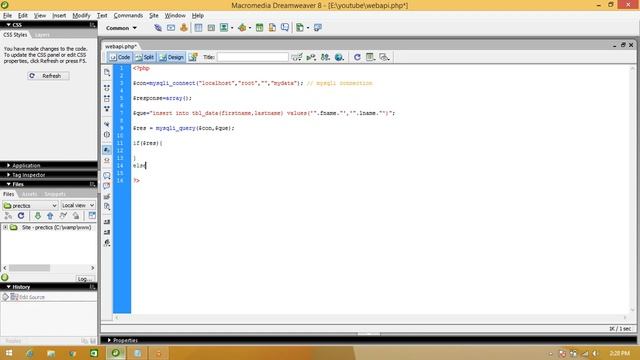Open the Site menu

pyautogui.click(x=153, y=16)
